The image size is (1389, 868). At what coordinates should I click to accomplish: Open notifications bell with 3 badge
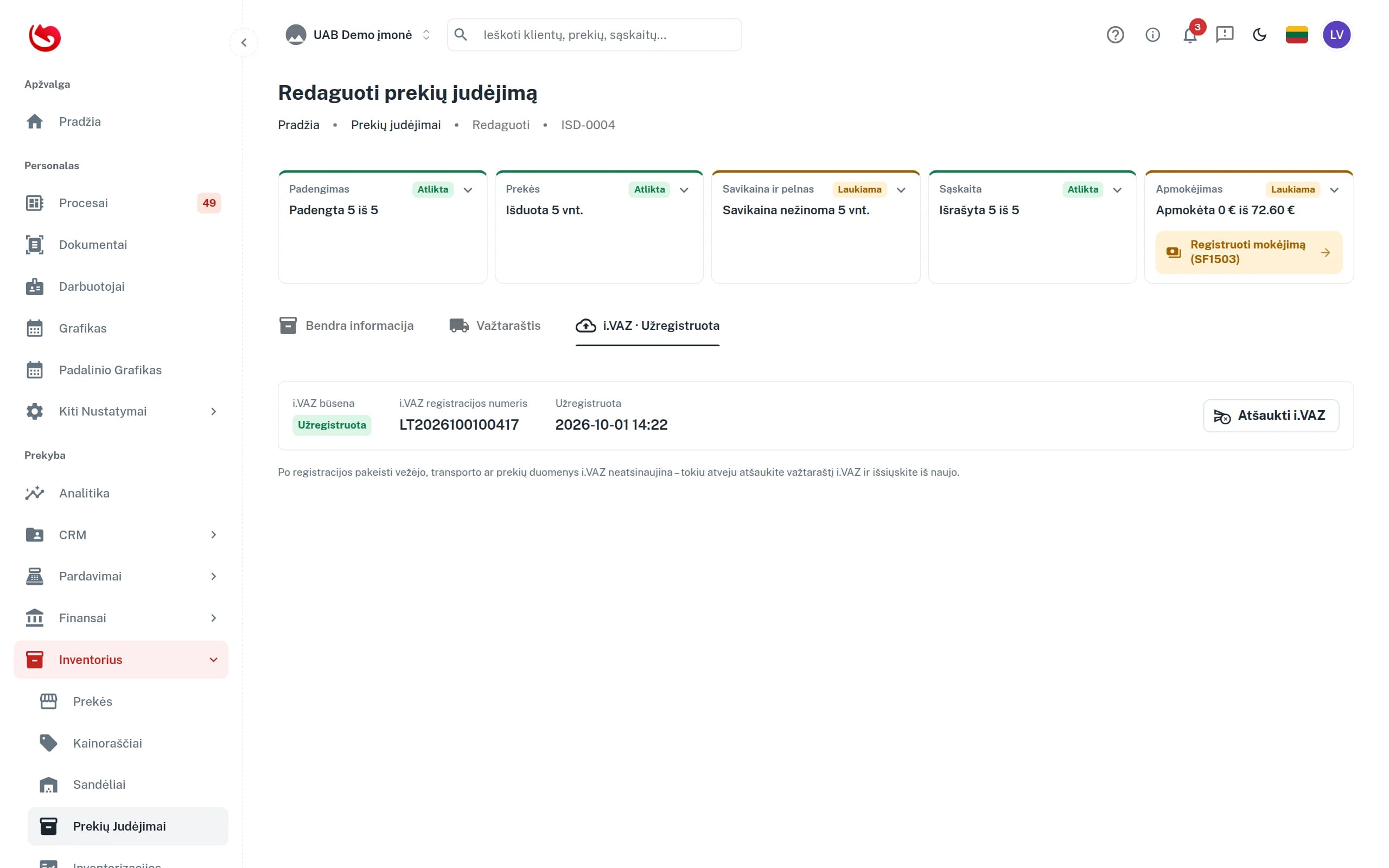(1190, 35)
